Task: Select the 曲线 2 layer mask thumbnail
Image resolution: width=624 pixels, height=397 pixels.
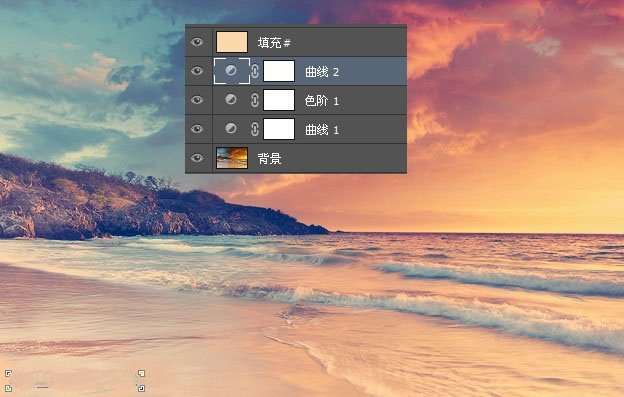Action: (x=279, y=71)
